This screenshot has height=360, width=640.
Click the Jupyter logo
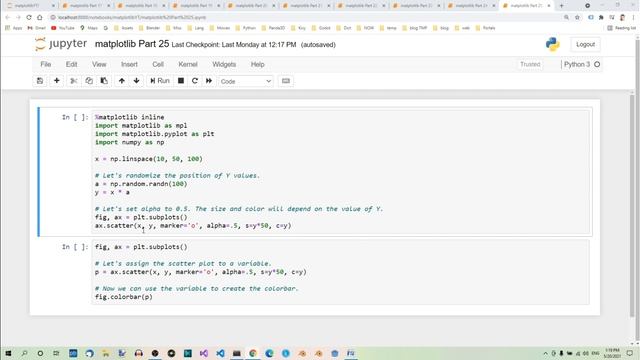pos(61,44)
